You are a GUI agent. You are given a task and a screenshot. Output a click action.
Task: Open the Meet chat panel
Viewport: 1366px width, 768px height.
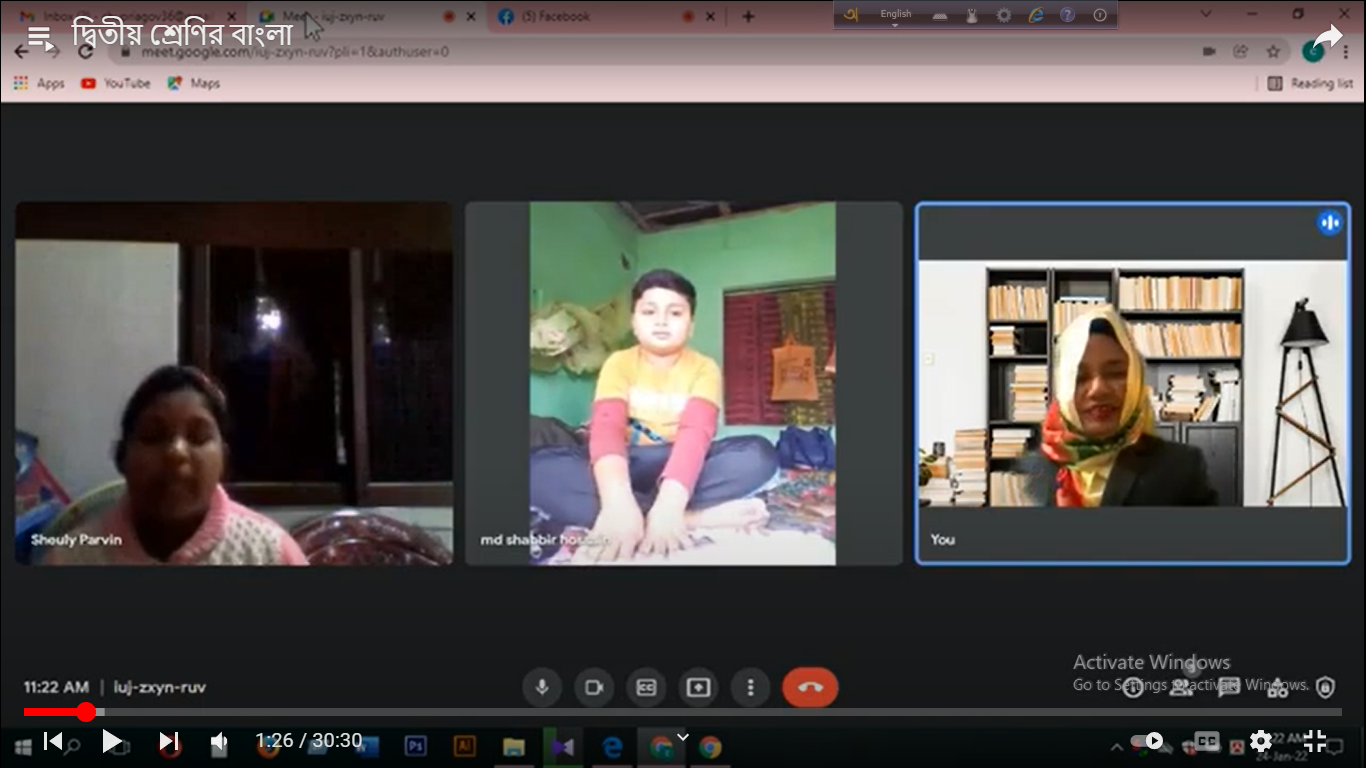coord(1229,687)
